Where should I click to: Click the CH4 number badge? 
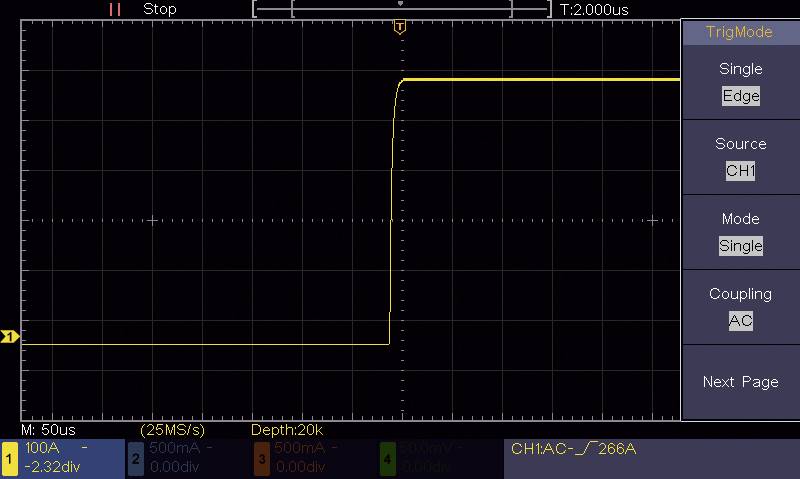[x=387, y=458]
